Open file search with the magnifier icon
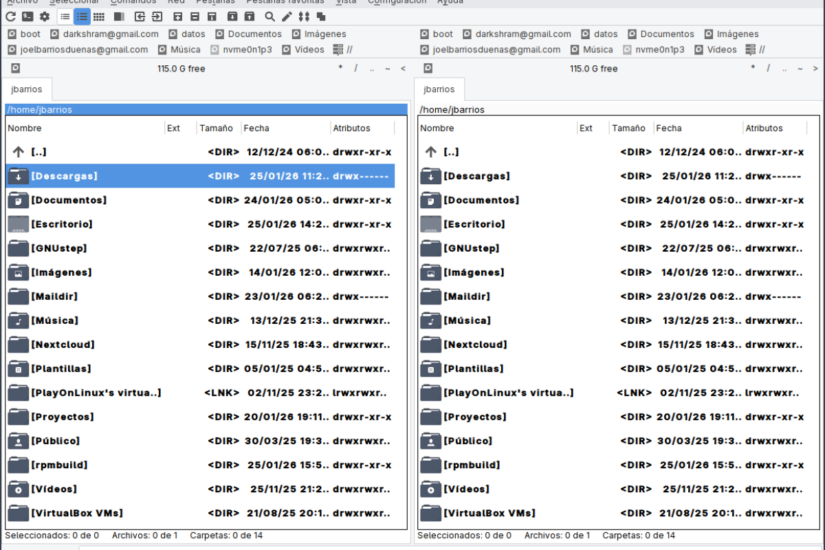825x550 pixels. tap(269, 17)
